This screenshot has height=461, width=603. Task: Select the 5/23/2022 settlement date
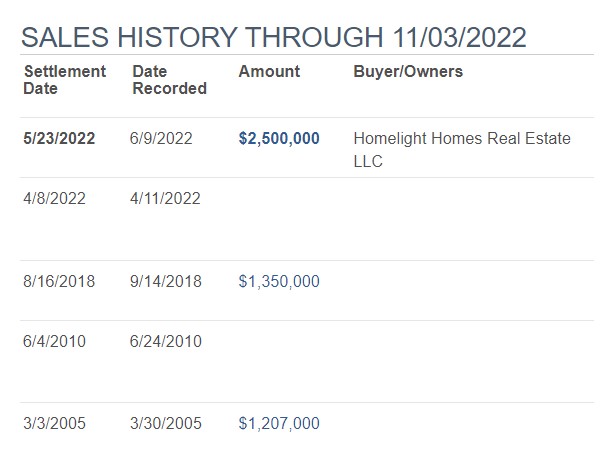click(59, 138)
